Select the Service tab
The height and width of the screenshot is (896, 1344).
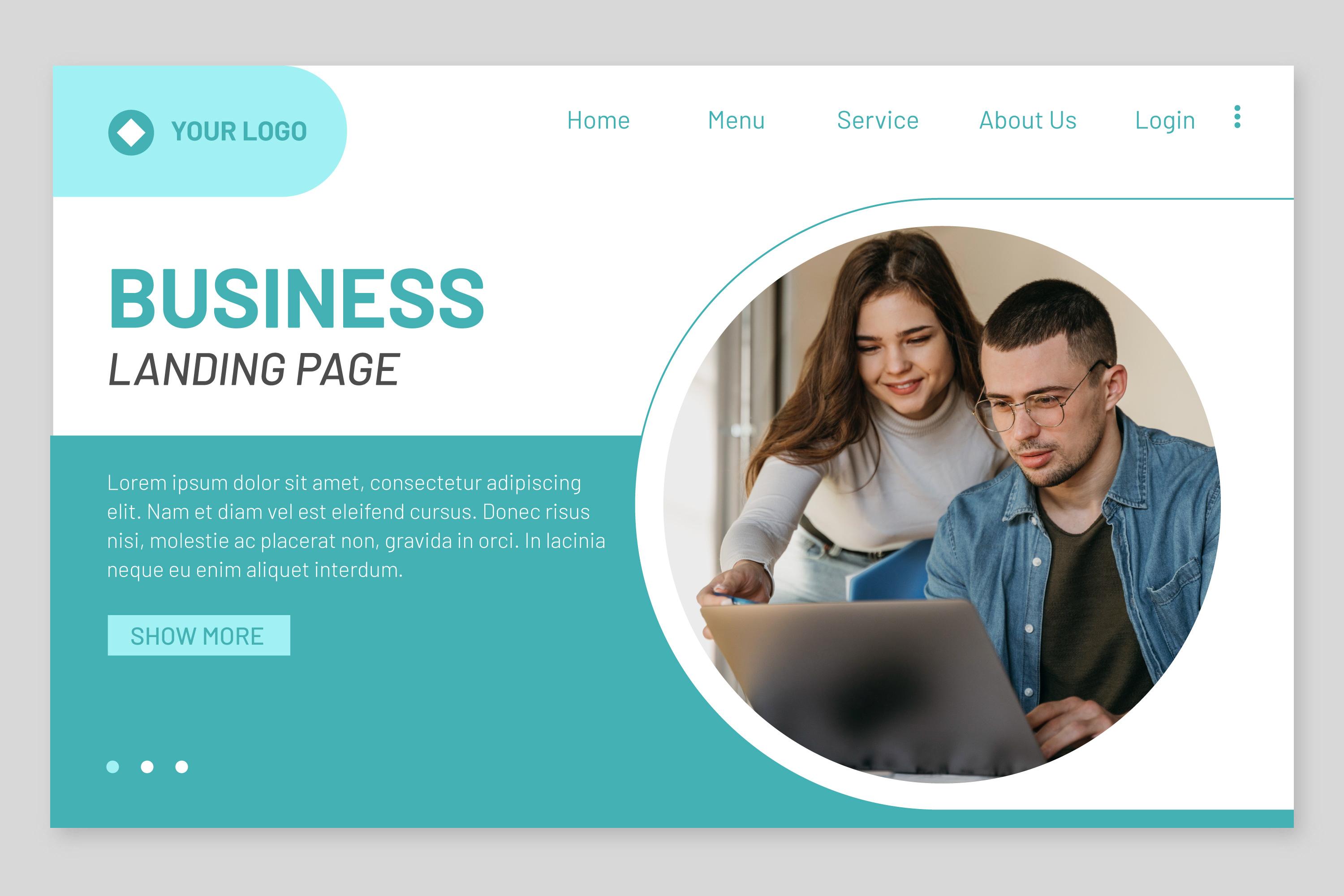coord(879,120)
